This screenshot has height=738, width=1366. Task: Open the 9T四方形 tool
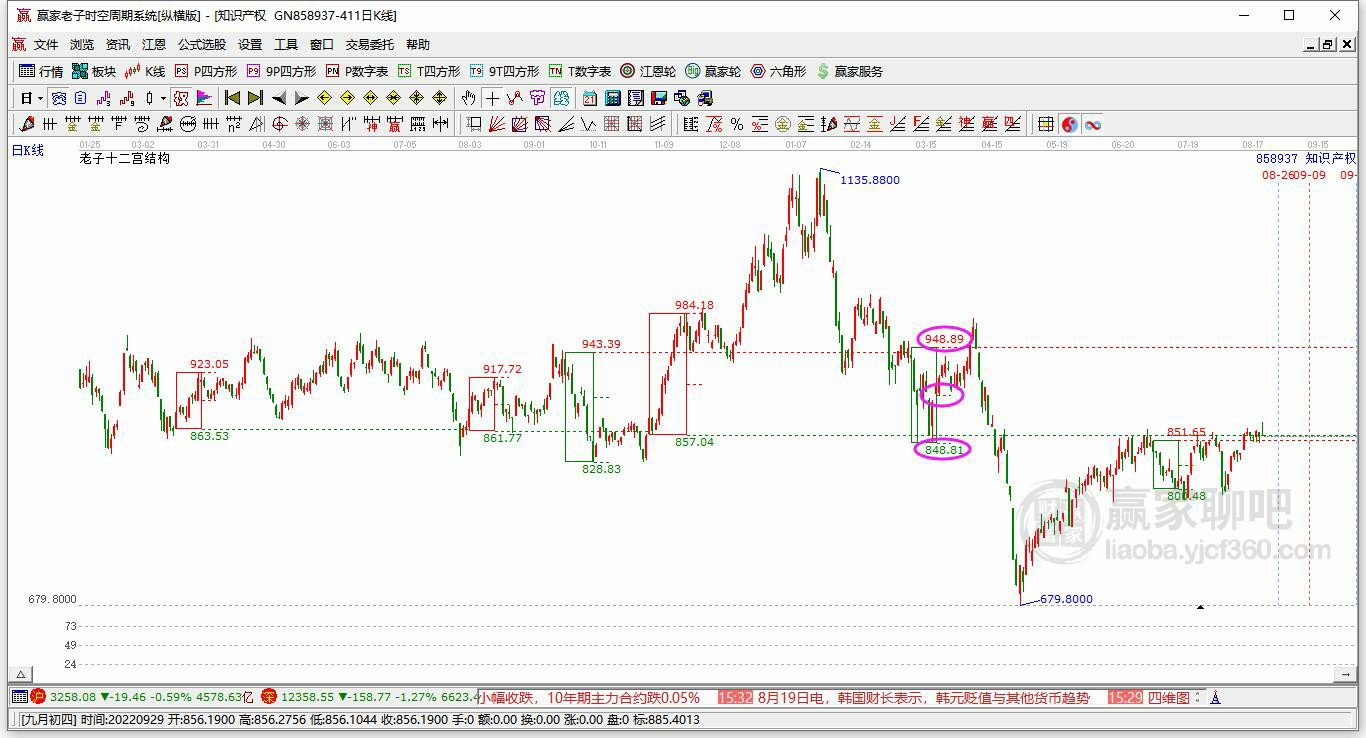click(x=504, y=71)
